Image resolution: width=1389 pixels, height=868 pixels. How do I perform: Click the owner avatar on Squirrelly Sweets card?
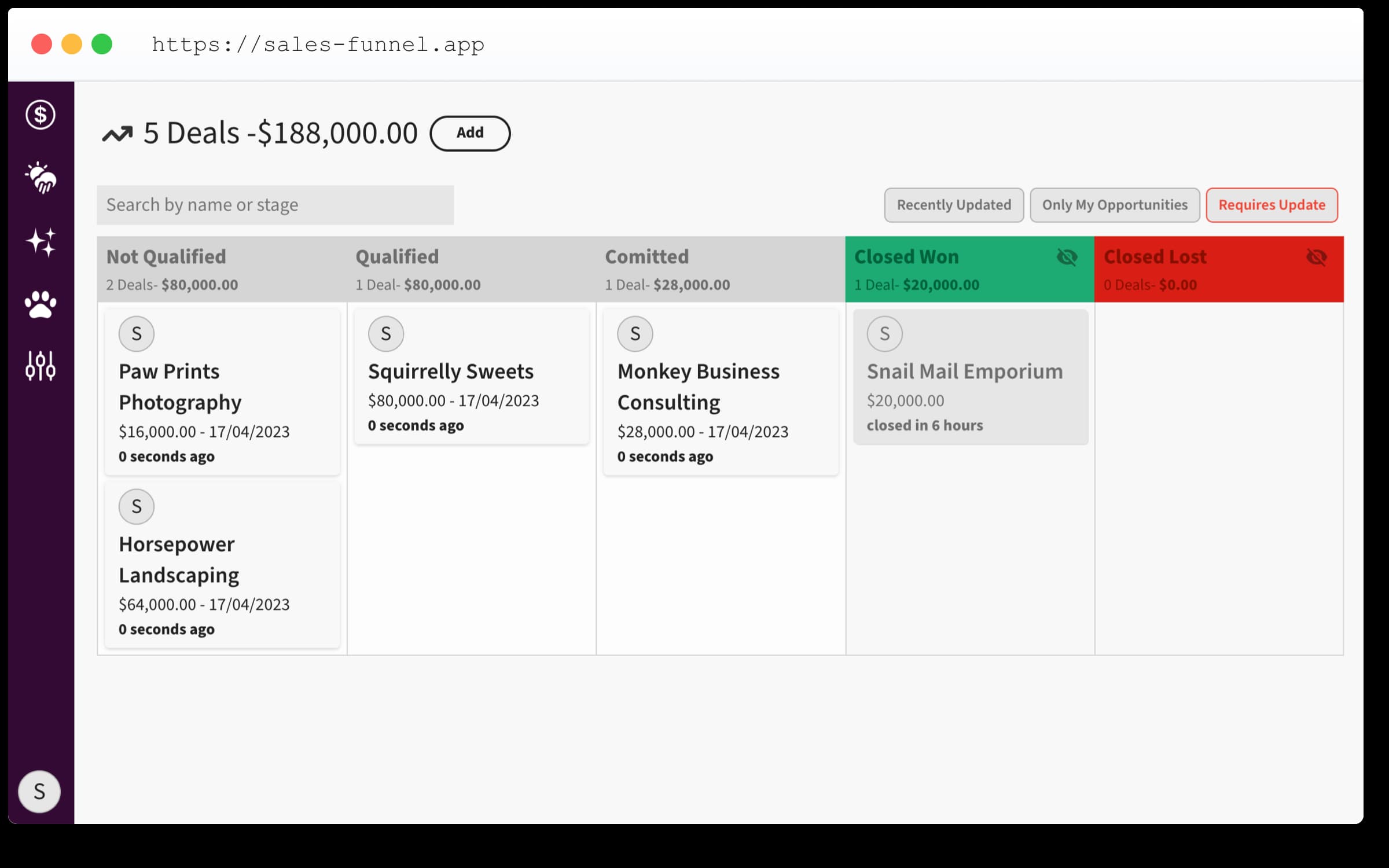(386, 334)
